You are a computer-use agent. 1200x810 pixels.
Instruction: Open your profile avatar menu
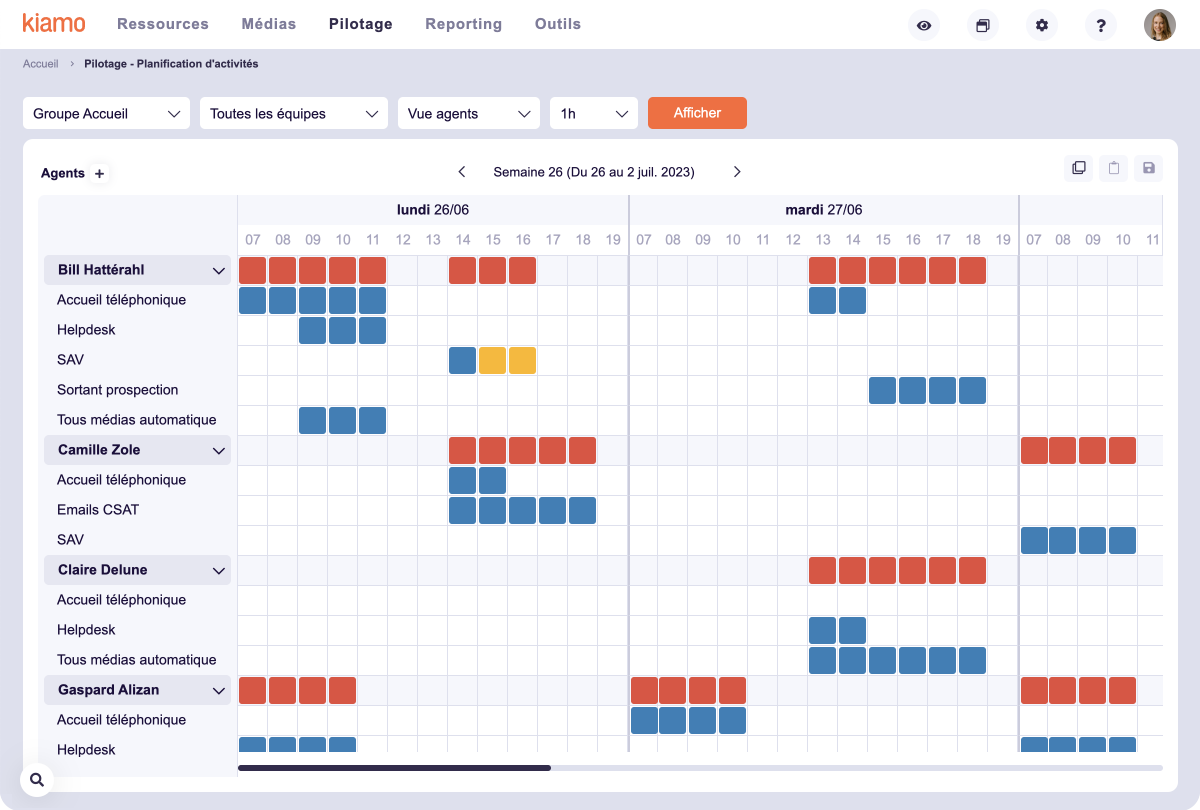coord(1159,25)
